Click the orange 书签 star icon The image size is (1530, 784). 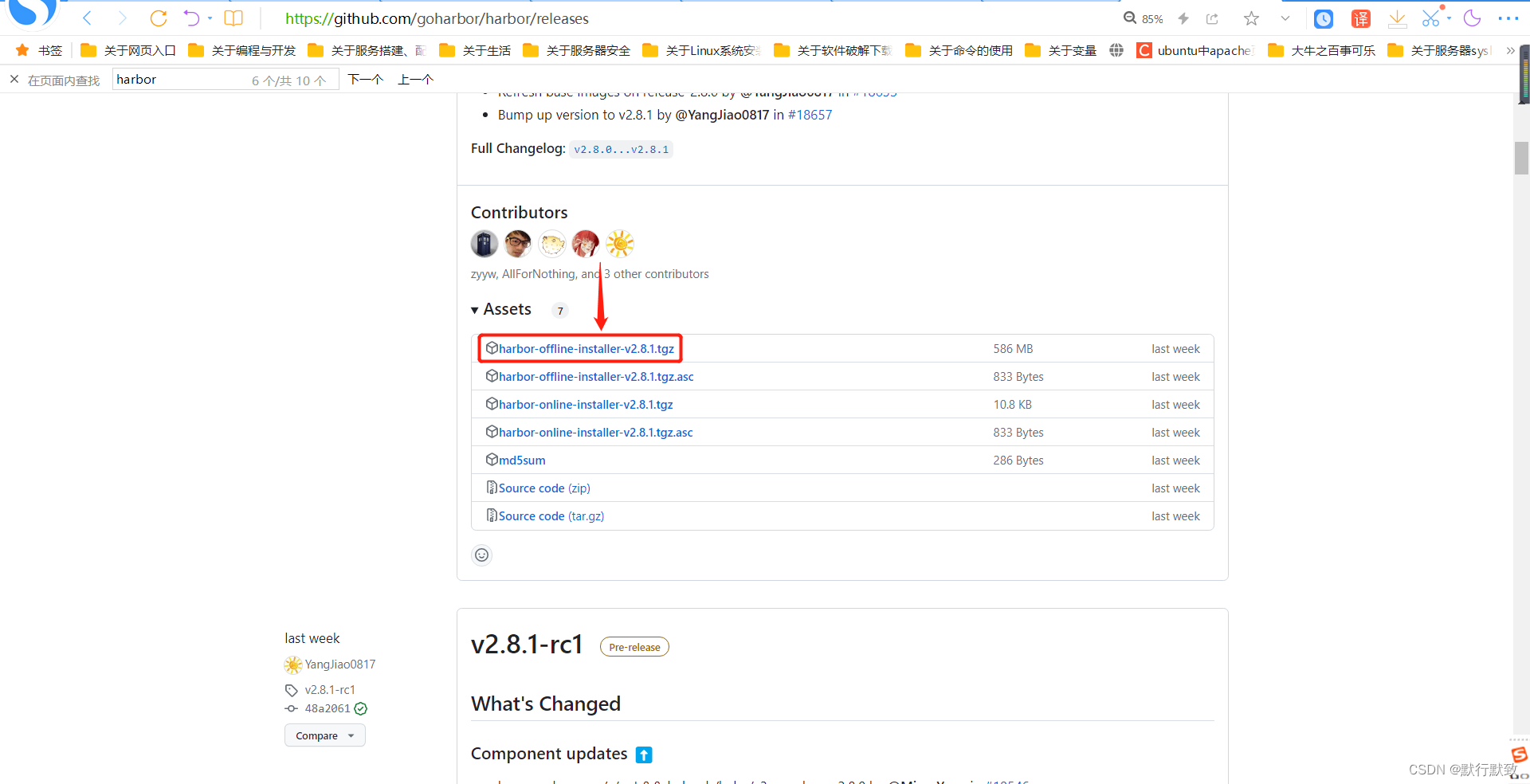pos(22,50)
